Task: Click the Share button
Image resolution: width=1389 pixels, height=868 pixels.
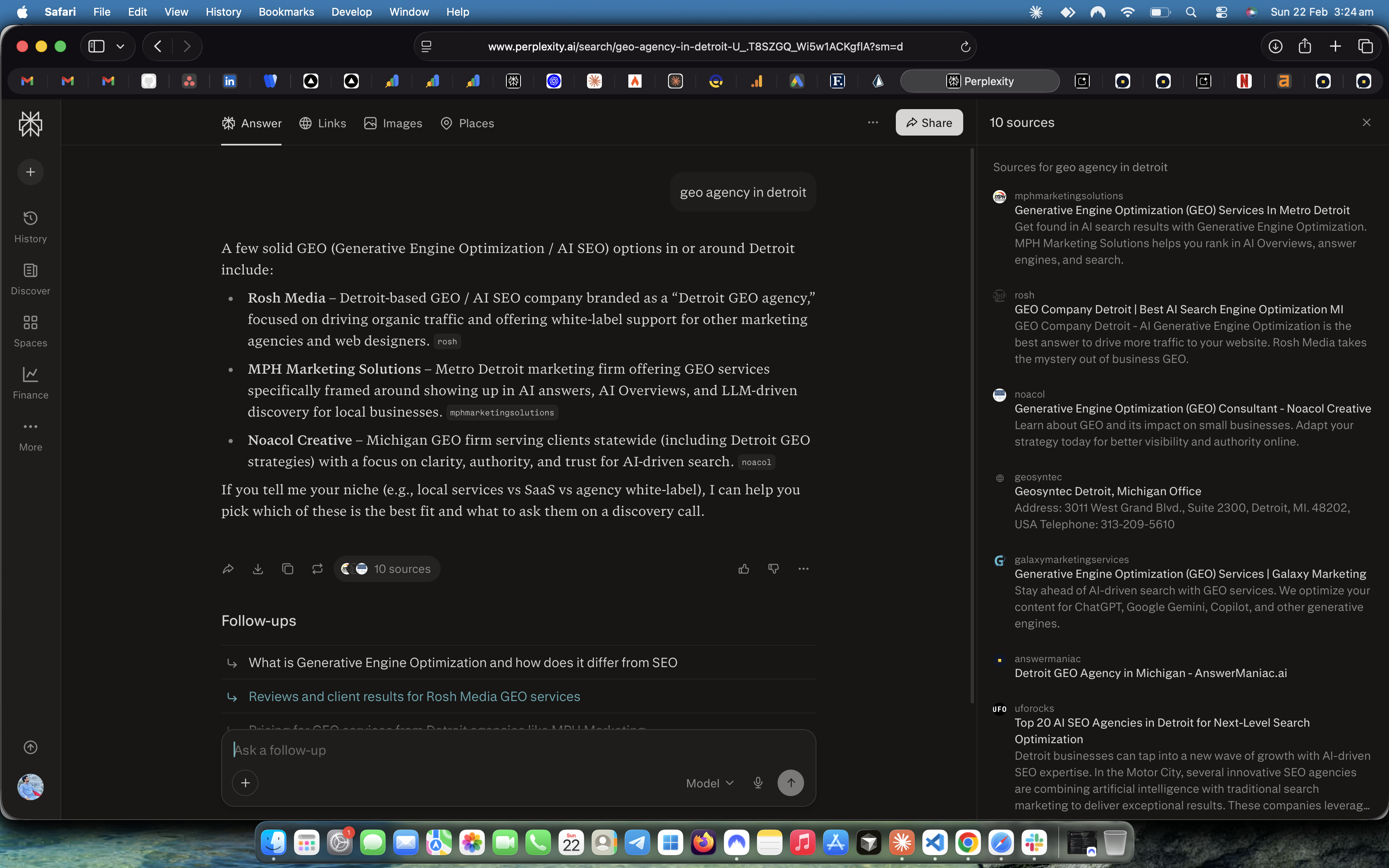Action: (x=928, y=123)
